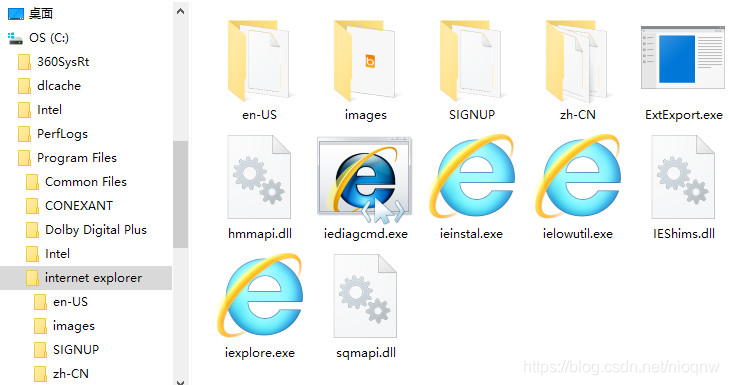729x385 pixels.
Task: Click the IEShims.dll file name label
Action: tap(683, 234)
